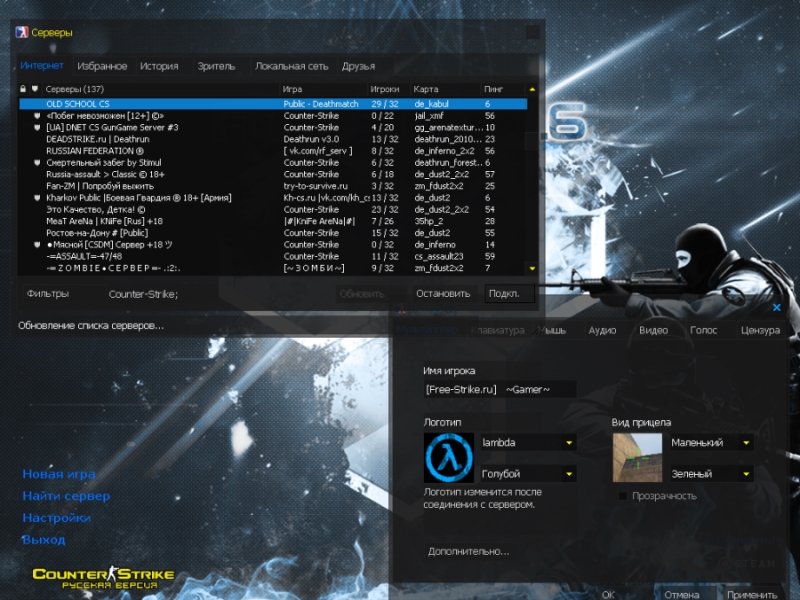
Task: Click the shield icon of the Побег невозможен server
Action: pyautogui.click(x=37, y=116)
